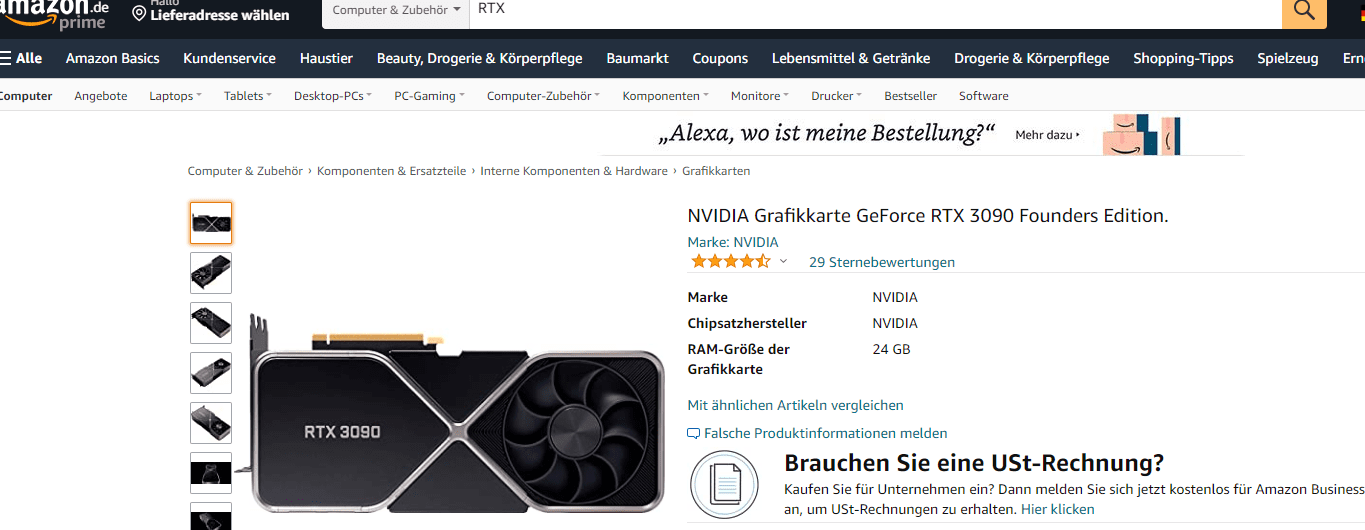Expand the rating breakdown chevron beside stars

[783, 262]
